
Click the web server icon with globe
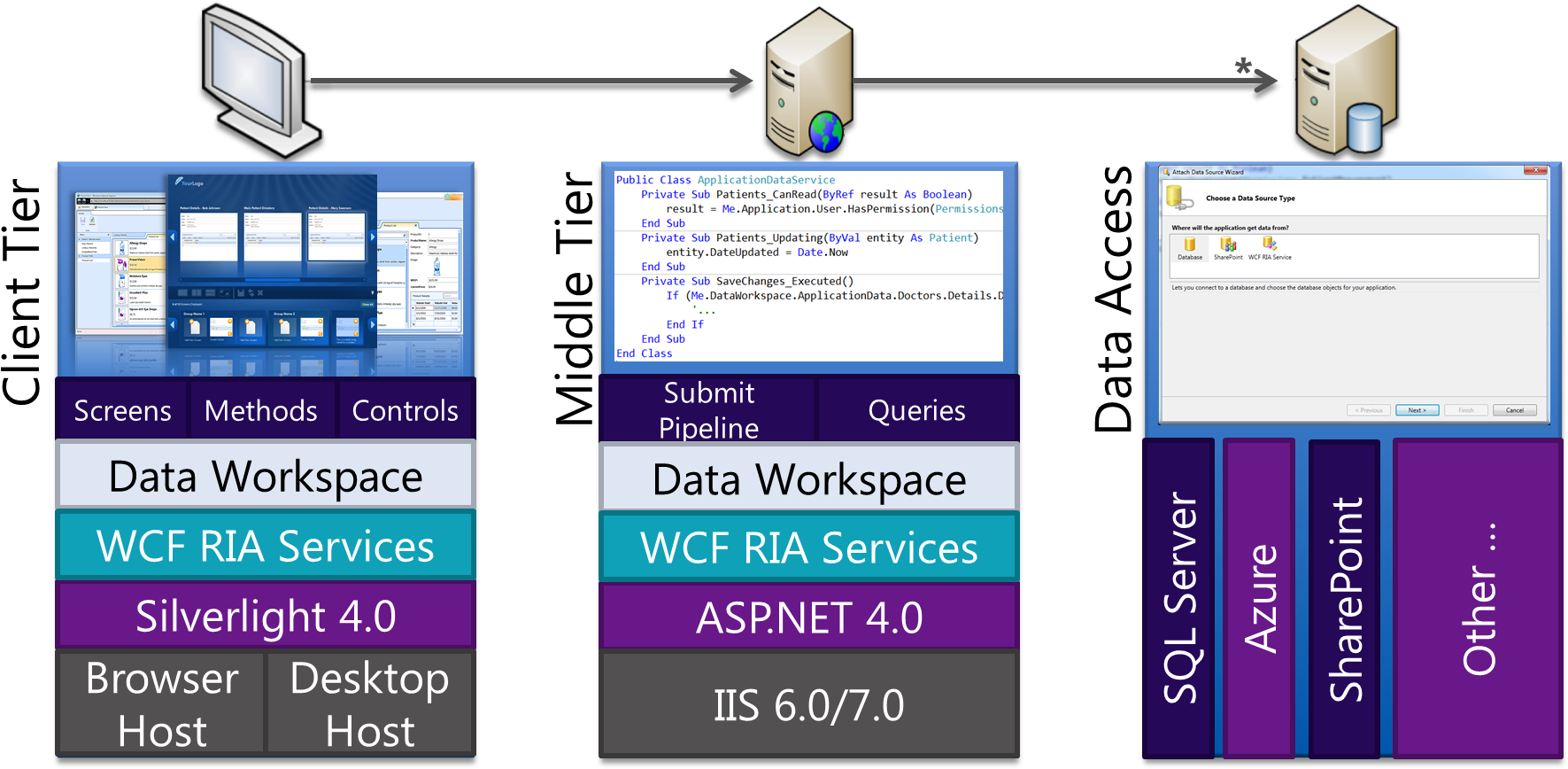(809, 82)
